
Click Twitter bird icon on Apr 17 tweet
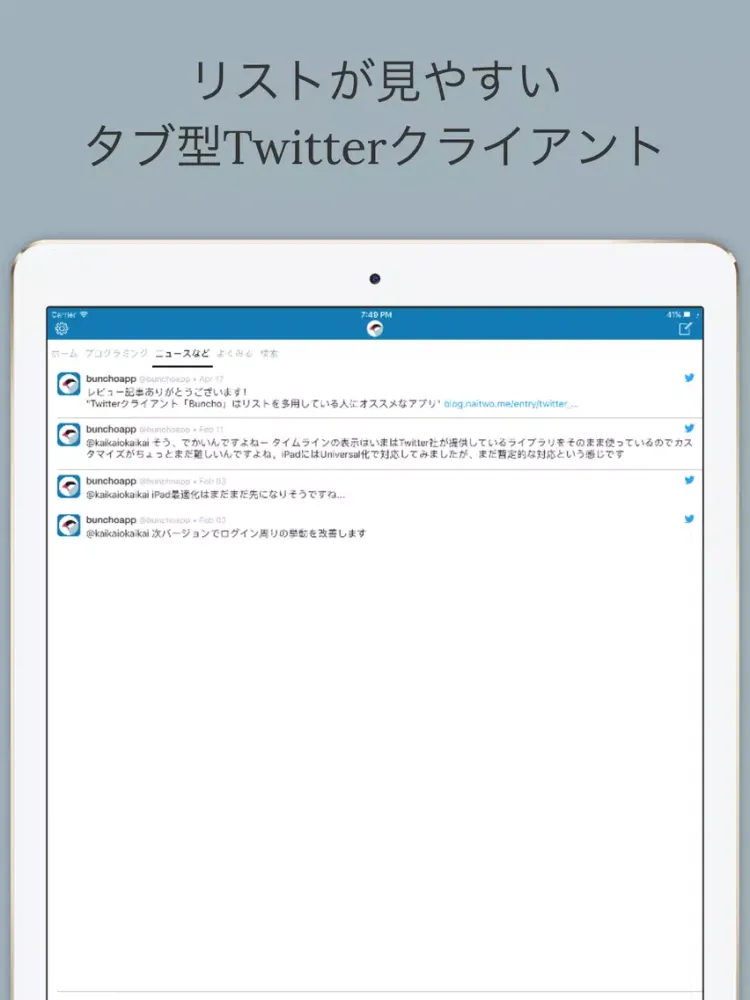coord(689,378)
